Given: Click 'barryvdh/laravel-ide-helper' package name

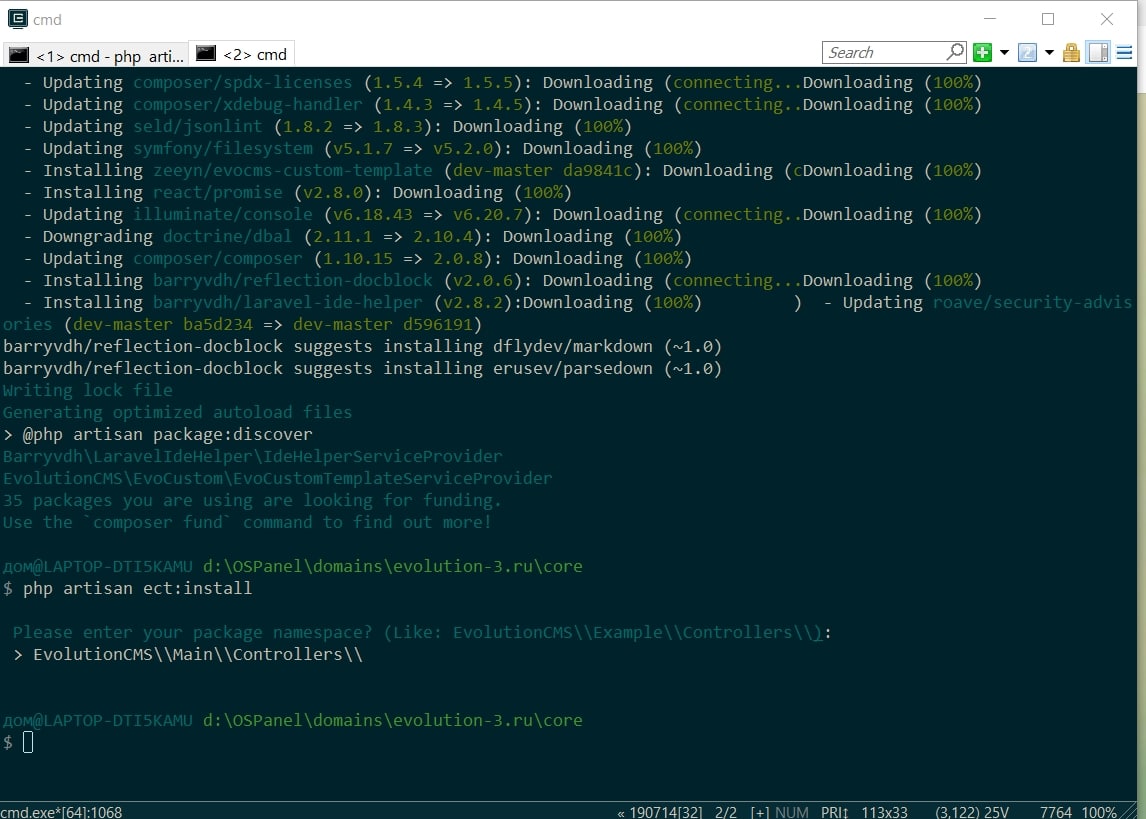Looking at the screenshot, I should [287, 302].
